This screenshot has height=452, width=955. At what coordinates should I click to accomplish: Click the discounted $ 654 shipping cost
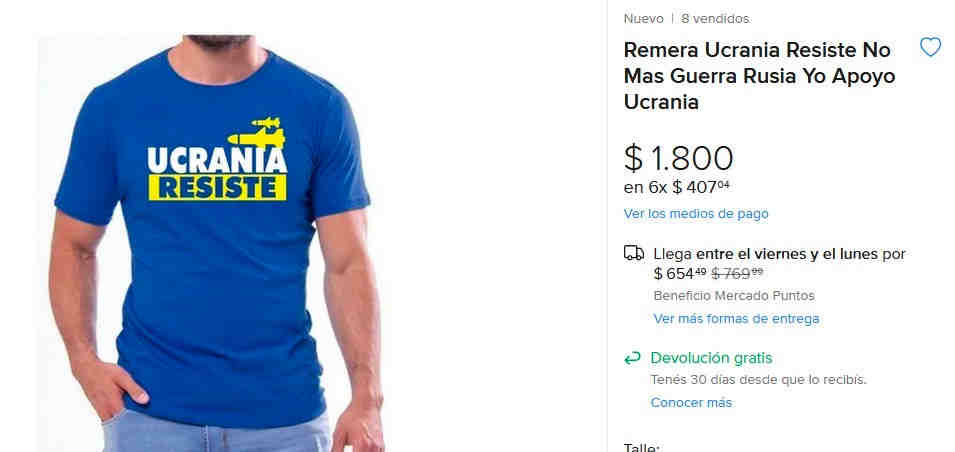(680, 274)
